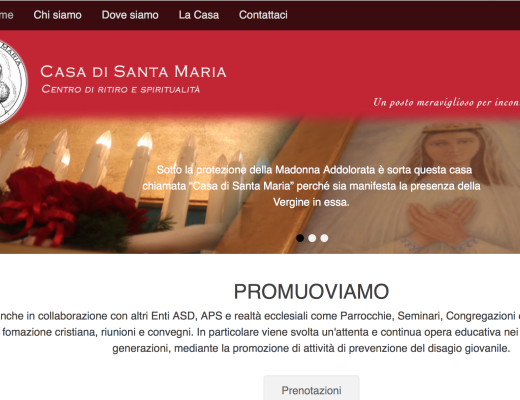The height and width of the screenshot is (400, 520).
Task: Select the first black carousel dot
Action: 300,238
